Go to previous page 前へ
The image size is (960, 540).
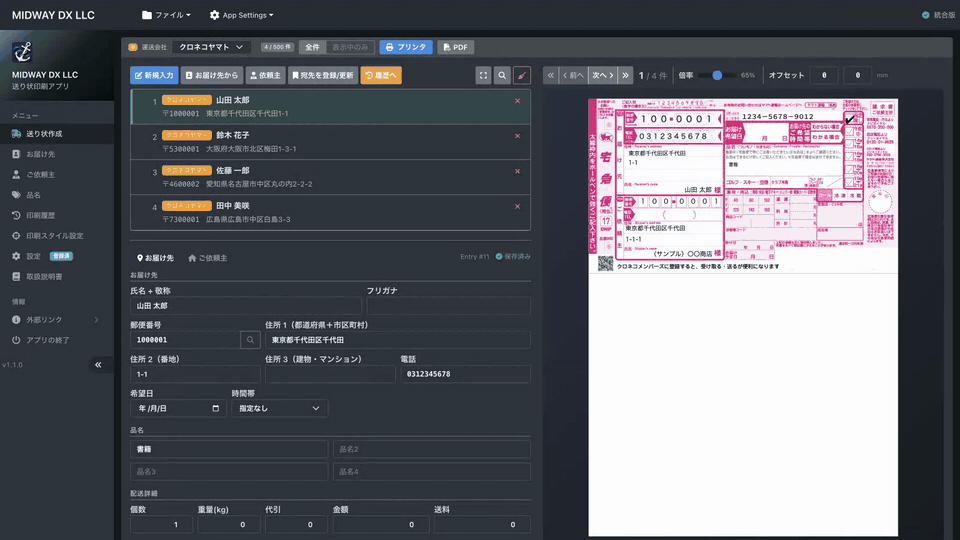point(573,75)
